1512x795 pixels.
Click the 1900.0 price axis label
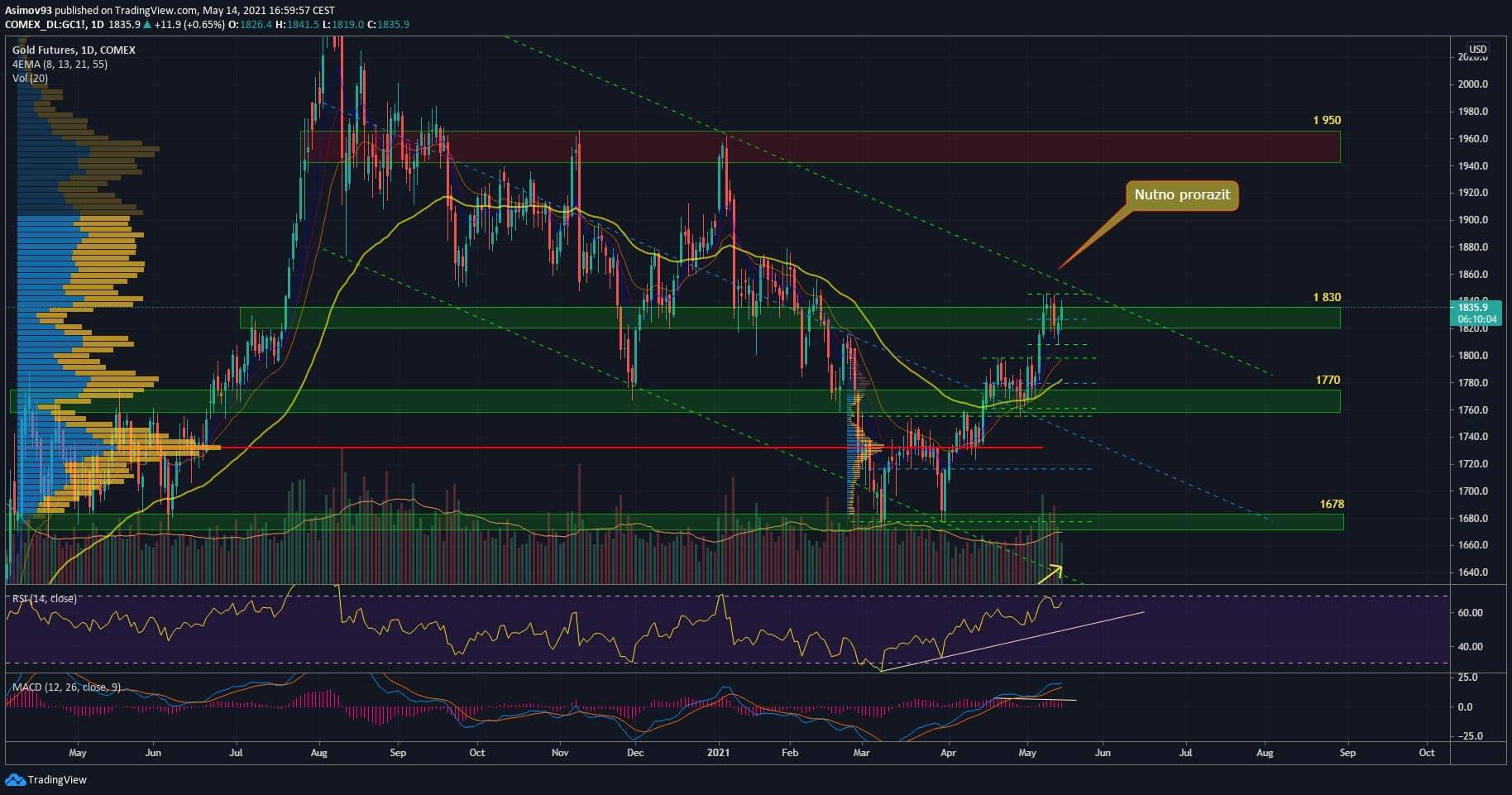pyautogui.click(x=1472, y=220)
